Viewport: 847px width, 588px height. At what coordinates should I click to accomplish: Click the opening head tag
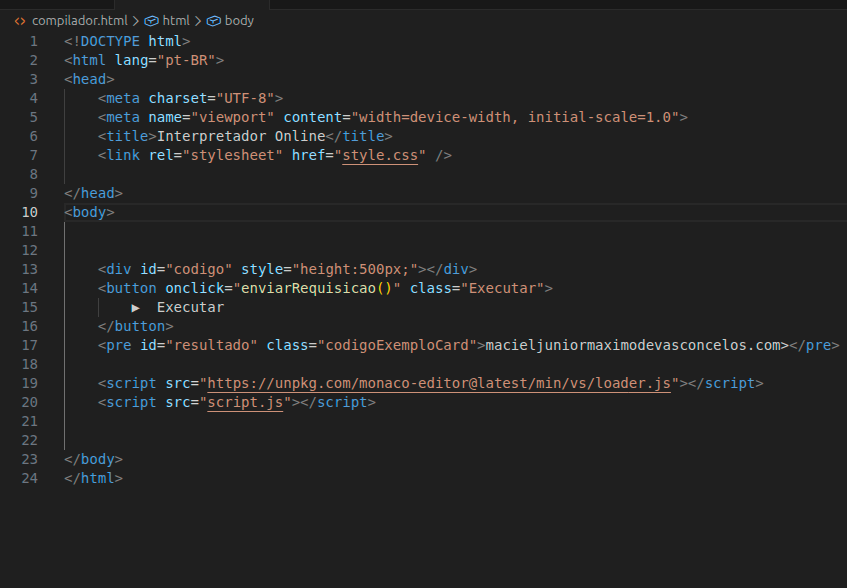point(89,79)
